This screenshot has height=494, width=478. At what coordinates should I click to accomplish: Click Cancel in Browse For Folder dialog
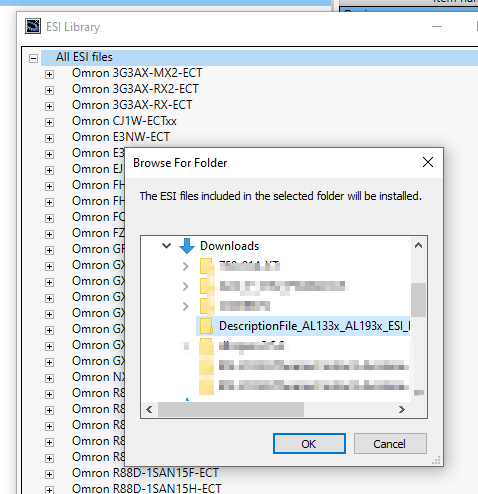point(390,444)
